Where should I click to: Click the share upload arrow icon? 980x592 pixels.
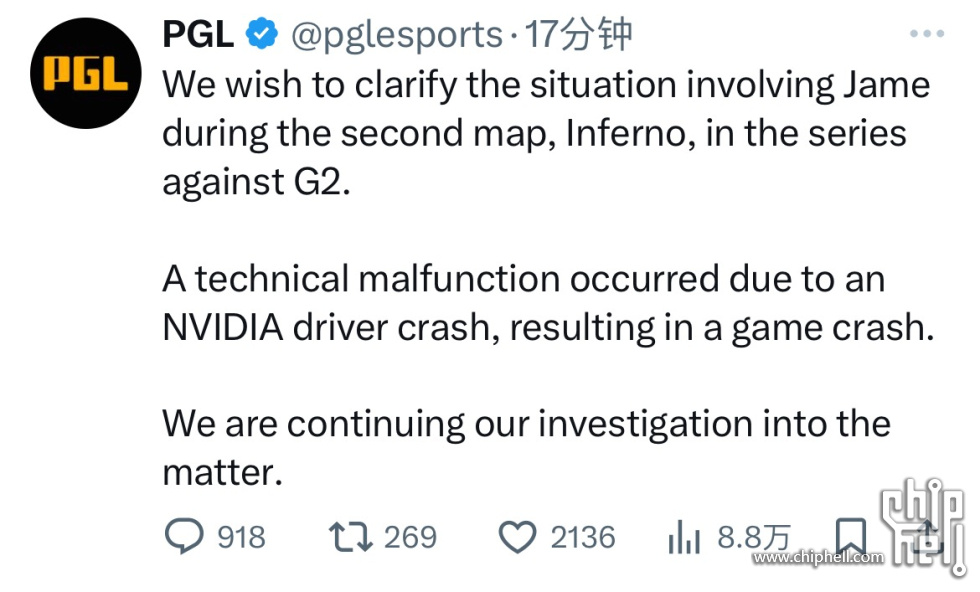point(929,536)
